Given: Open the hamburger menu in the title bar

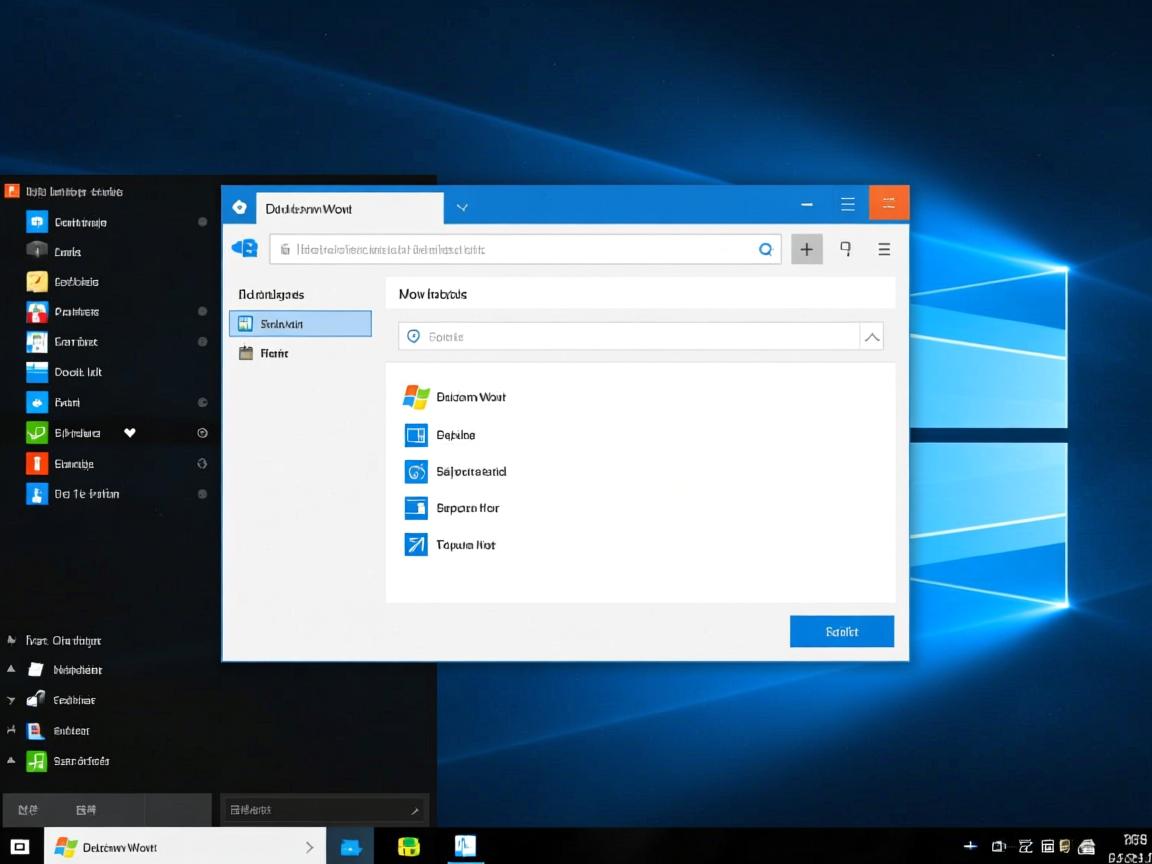Looking at the screenshot, I should (848, 203).
